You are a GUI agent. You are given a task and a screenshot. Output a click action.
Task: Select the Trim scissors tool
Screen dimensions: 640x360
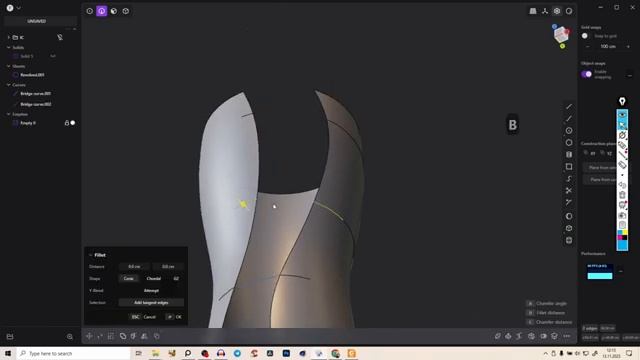(569, 191)
